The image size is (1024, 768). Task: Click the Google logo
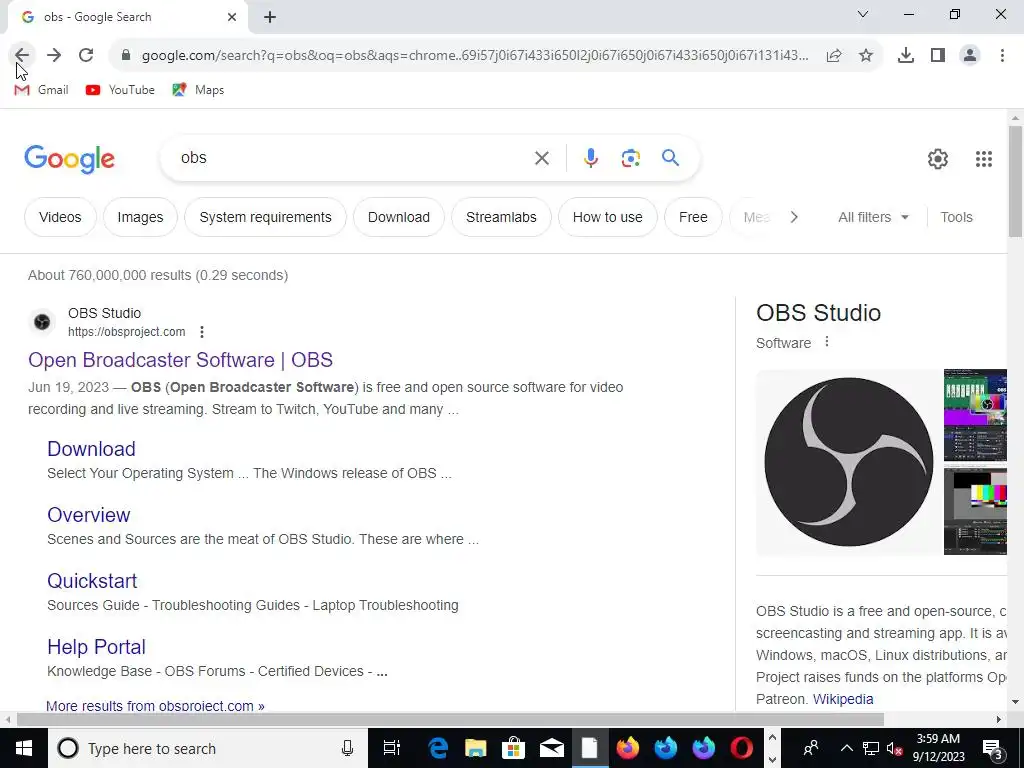69,159
